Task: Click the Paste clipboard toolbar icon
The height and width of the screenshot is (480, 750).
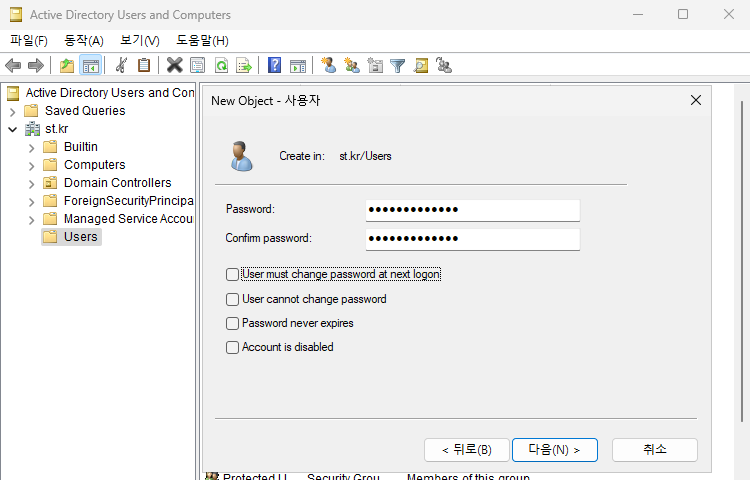Action: click(144, 65)
